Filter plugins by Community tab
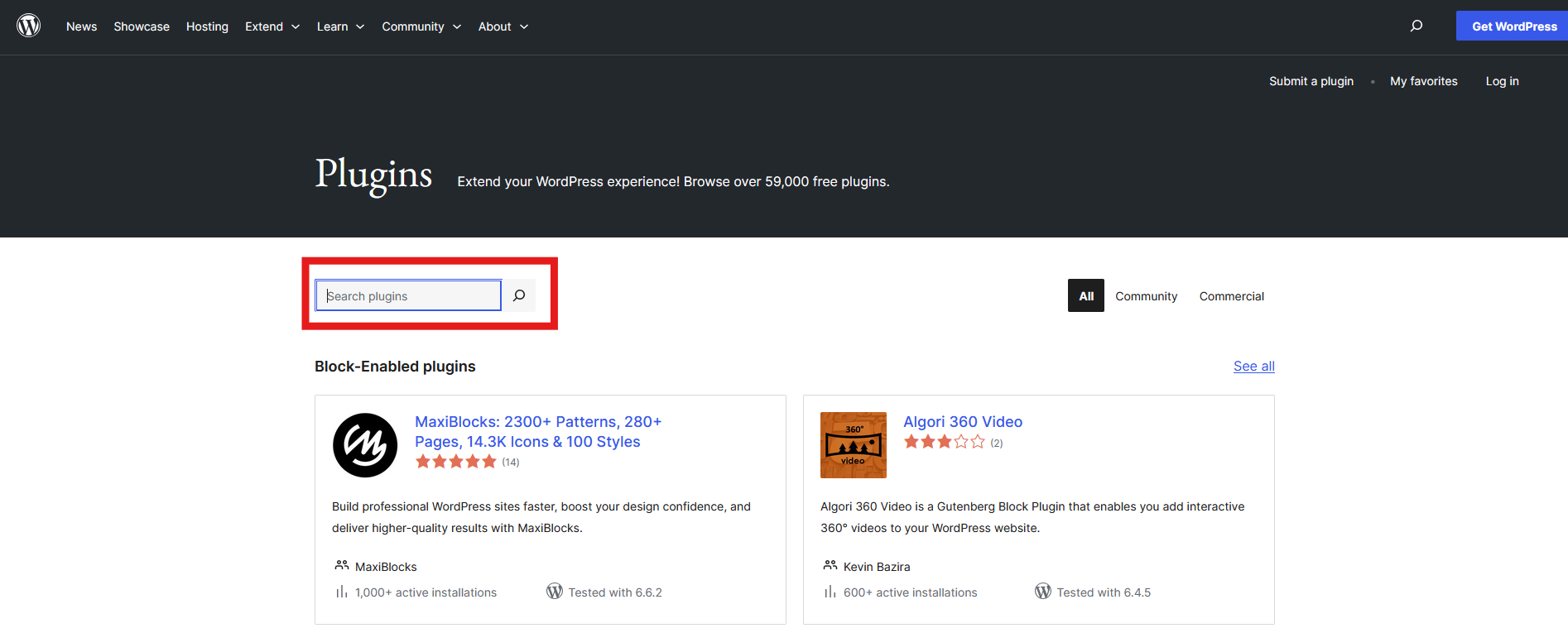 click(x=1146, y=296)
